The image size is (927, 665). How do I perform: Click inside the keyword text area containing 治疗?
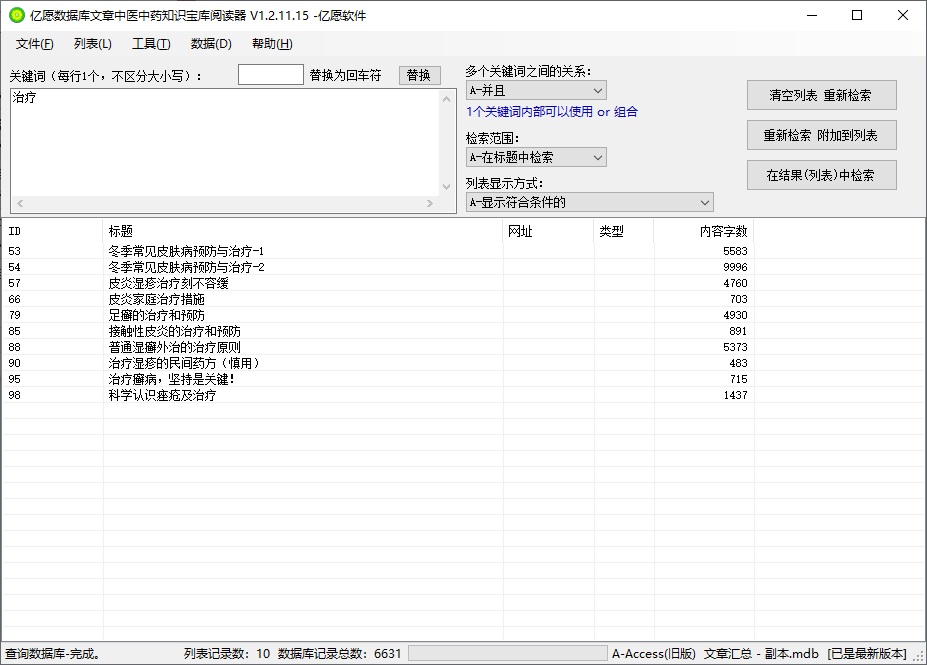(x=220, y=140)
